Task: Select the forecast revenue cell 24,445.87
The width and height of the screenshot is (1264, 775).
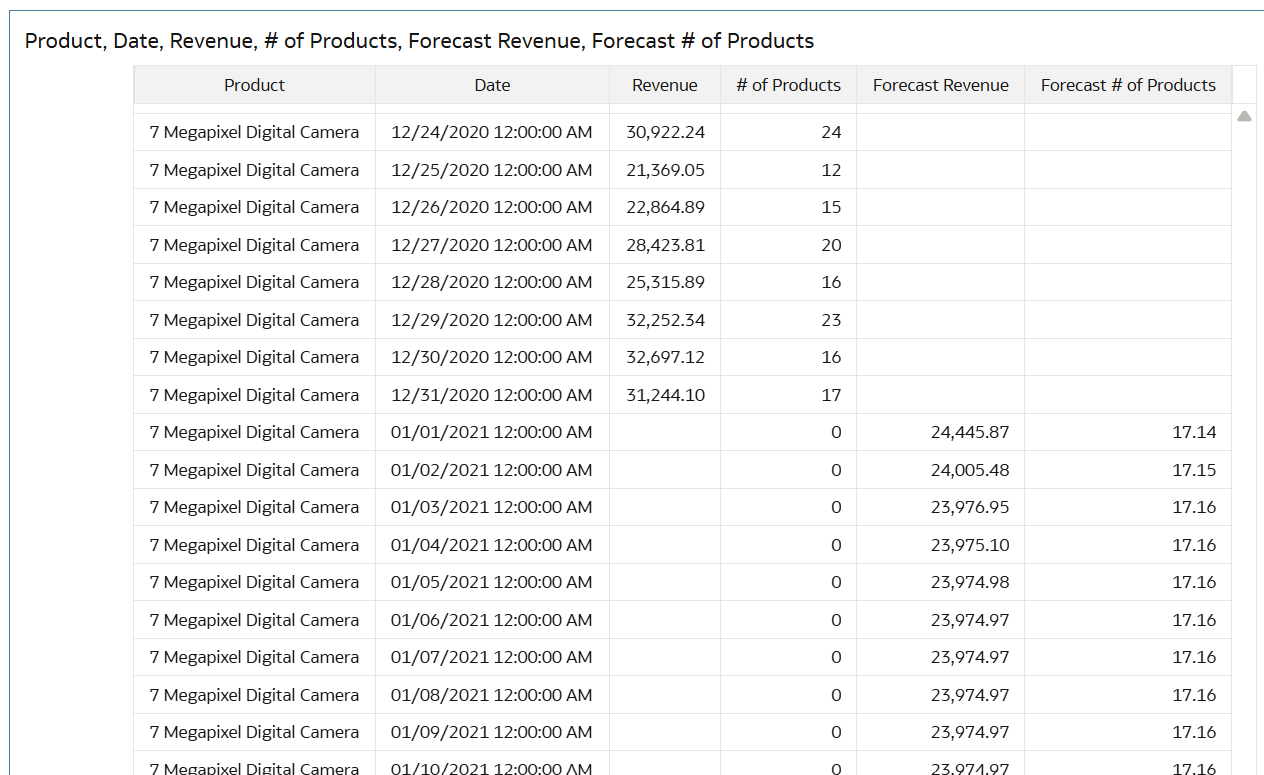Action: [x=969, y=432]
